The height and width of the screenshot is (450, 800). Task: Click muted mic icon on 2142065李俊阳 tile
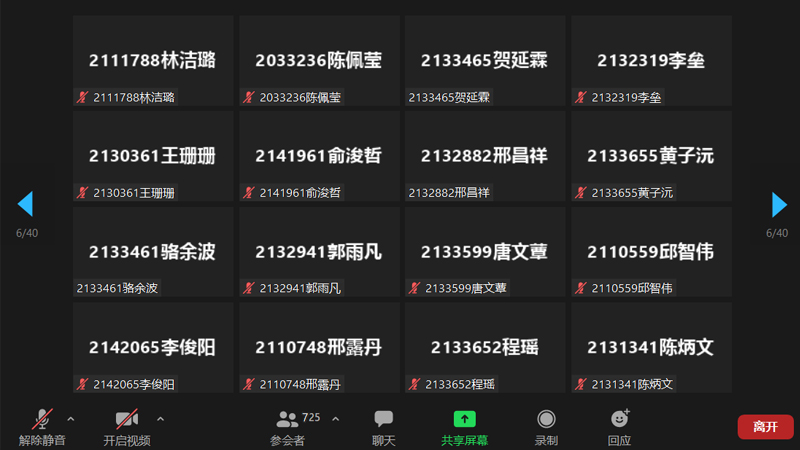click(83, 384)
